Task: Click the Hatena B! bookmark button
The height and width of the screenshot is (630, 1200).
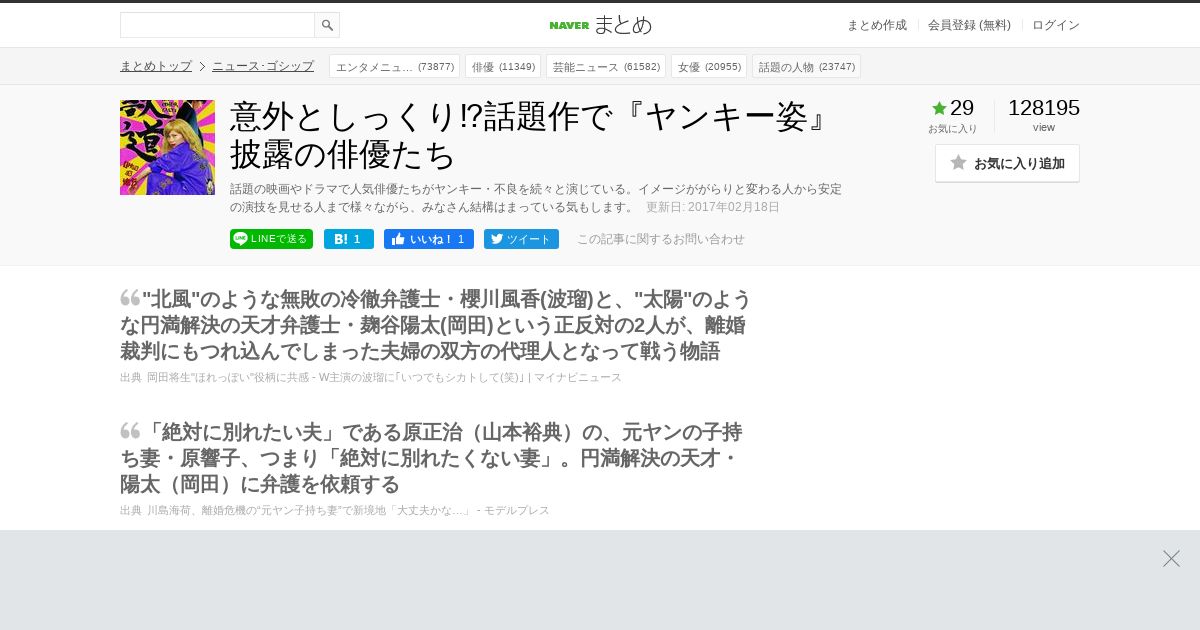Action: 349,239
